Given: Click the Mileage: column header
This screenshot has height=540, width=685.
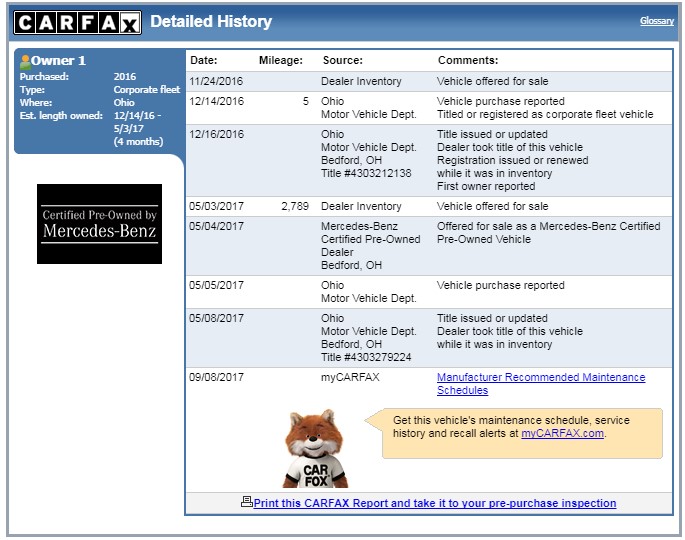Looking at the screenshot, I should coord(280,60).
